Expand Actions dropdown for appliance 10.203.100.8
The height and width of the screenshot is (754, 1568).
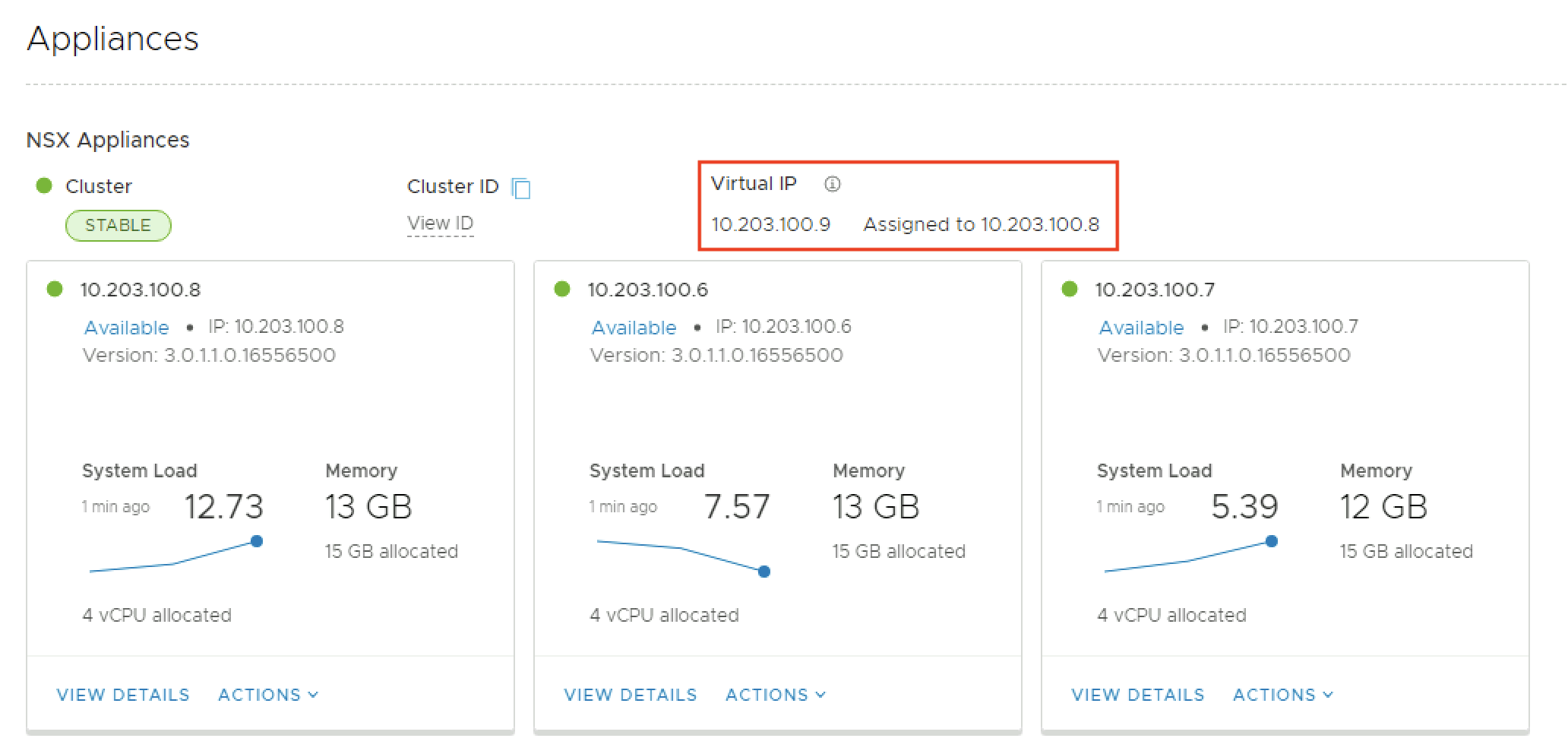(x=268, y=695)
